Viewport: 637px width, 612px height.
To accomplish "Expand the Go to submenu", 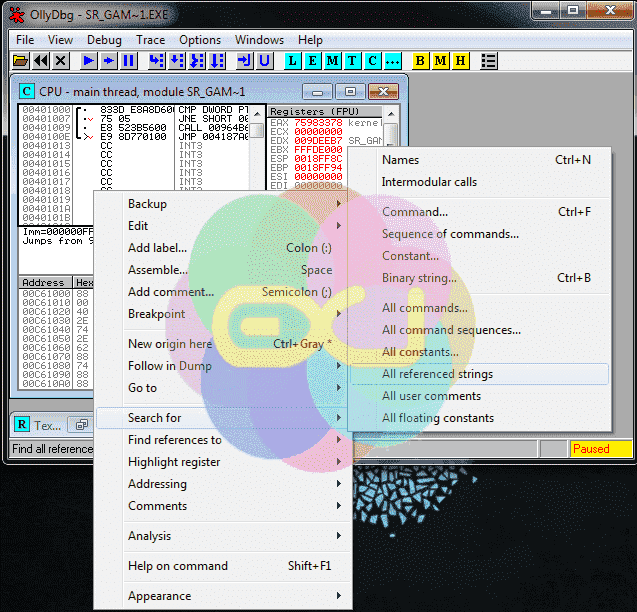I will 223,388.
